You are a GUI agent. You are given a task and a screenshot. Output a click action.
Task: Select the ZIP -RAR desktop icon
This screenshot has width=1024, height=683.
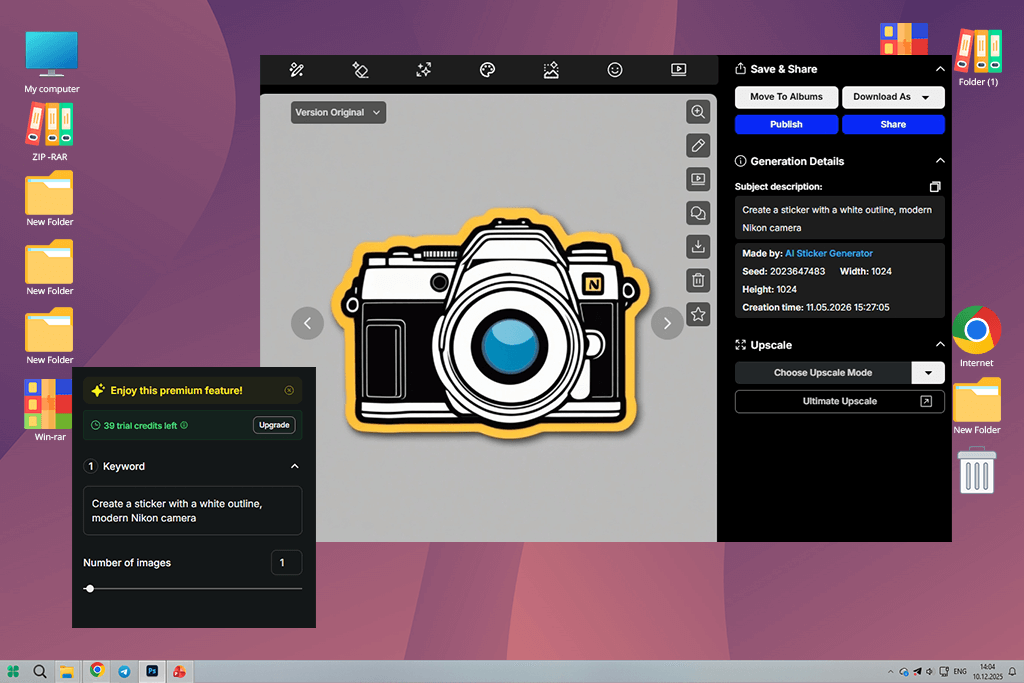(x=50, y=132)
